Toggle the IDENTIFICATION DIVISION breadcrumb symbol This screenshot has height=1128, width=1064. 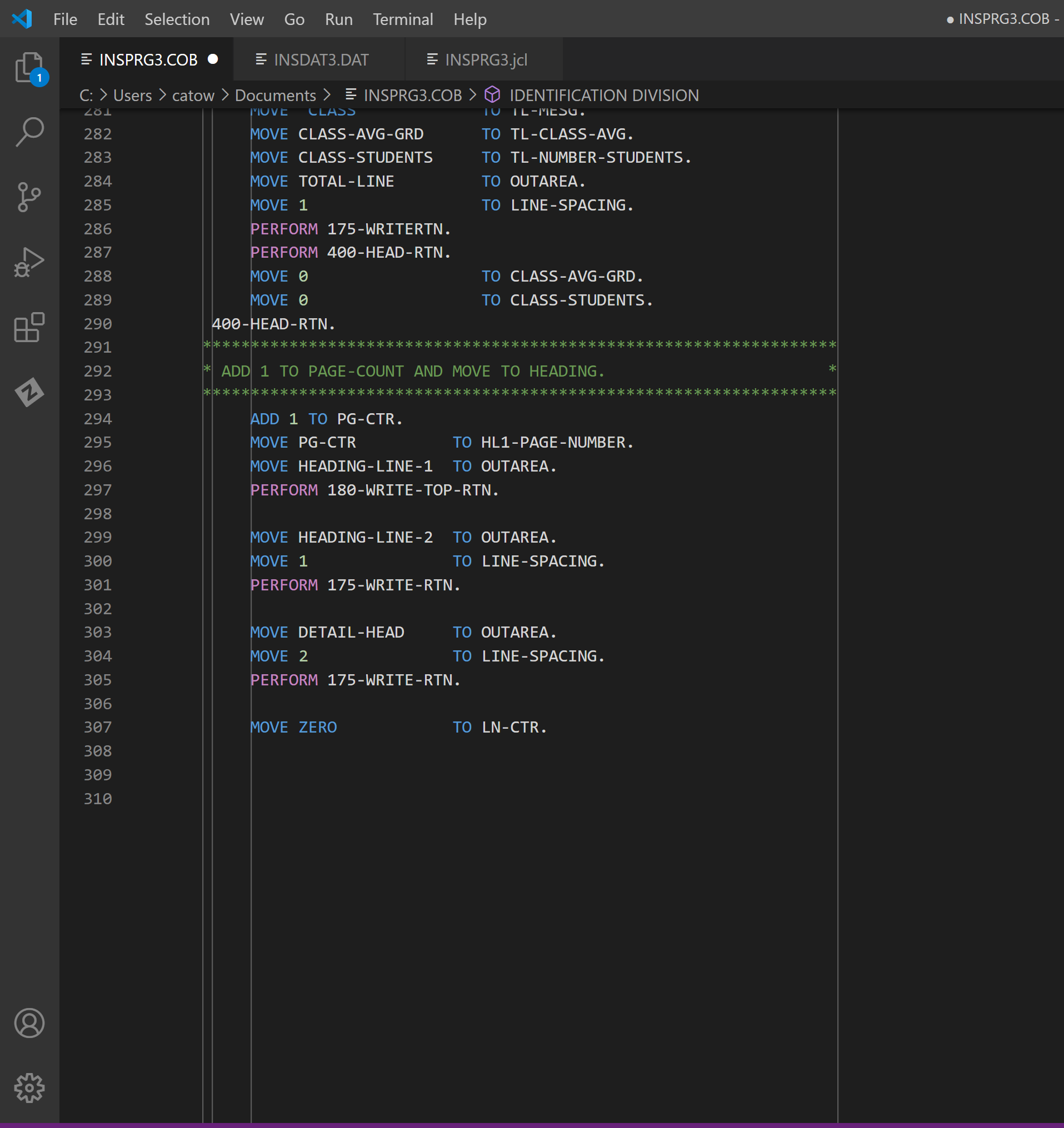pos(603,95)
